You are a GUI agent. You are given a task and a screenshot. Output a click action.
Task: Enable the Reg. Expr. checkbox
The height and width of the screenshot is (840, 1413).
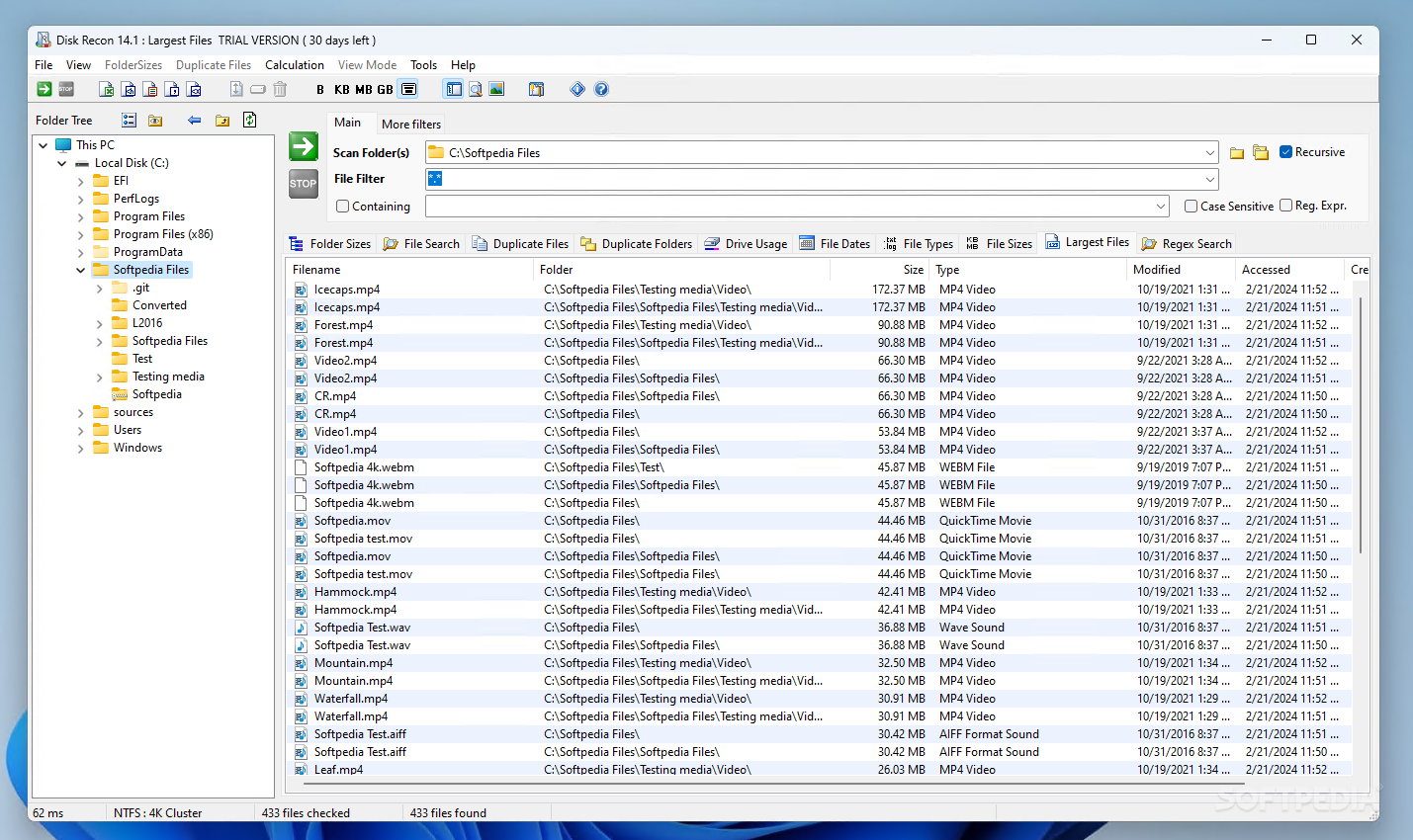1286,206
